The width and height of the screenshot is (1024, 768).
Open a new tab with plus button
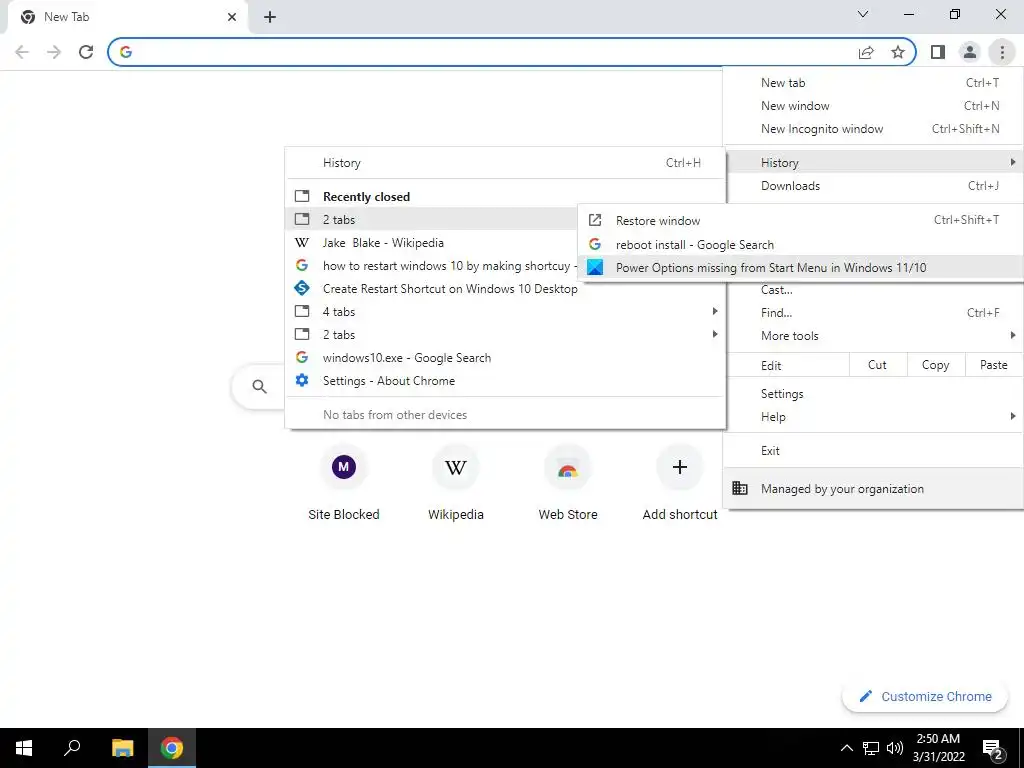(270, 18)
